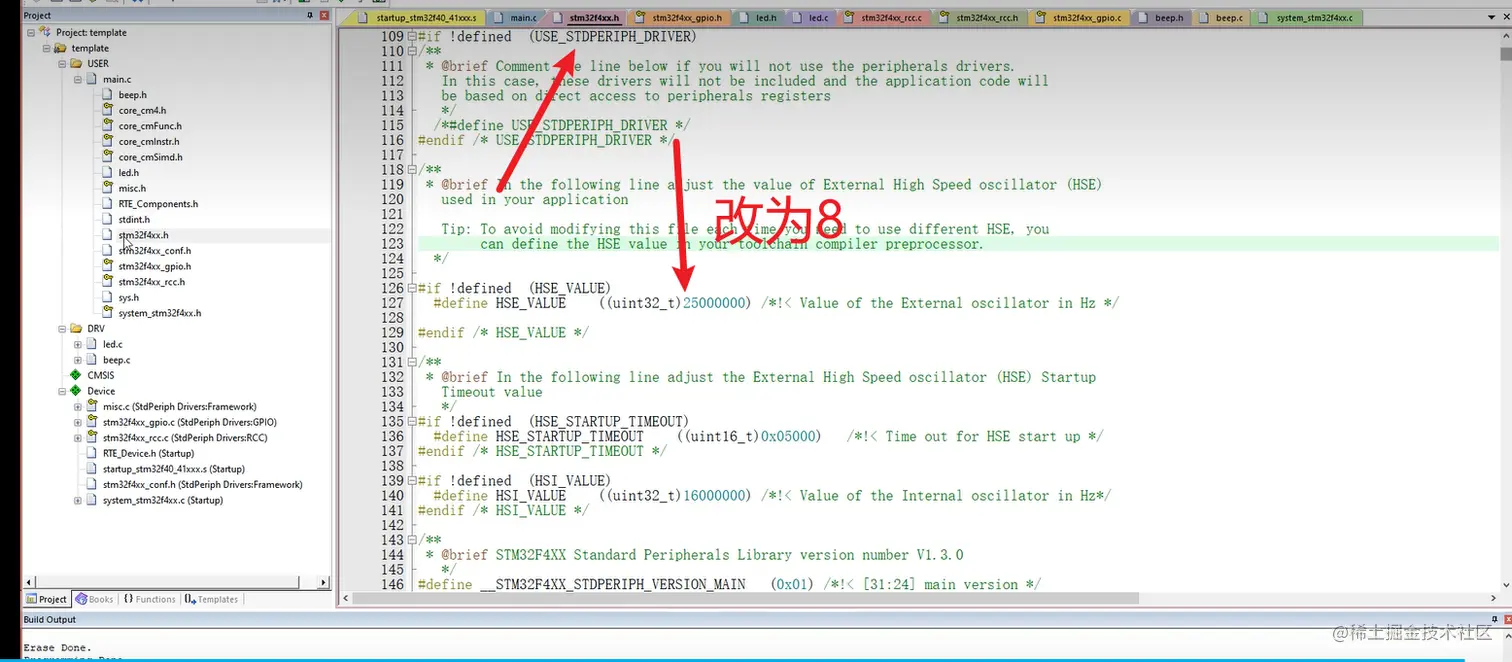The height and width of the screenshot is (662, 1512).
Task: Click the file icon beside stm32f4xx_conf.h (StdPeriph Drivers:Framework)
Action: (x=92, y=484)
